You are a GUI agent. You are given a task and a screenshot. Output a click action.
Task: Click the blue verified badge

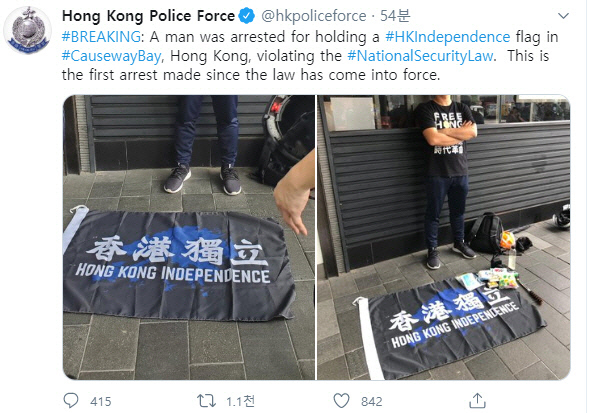tap(247, 16)
